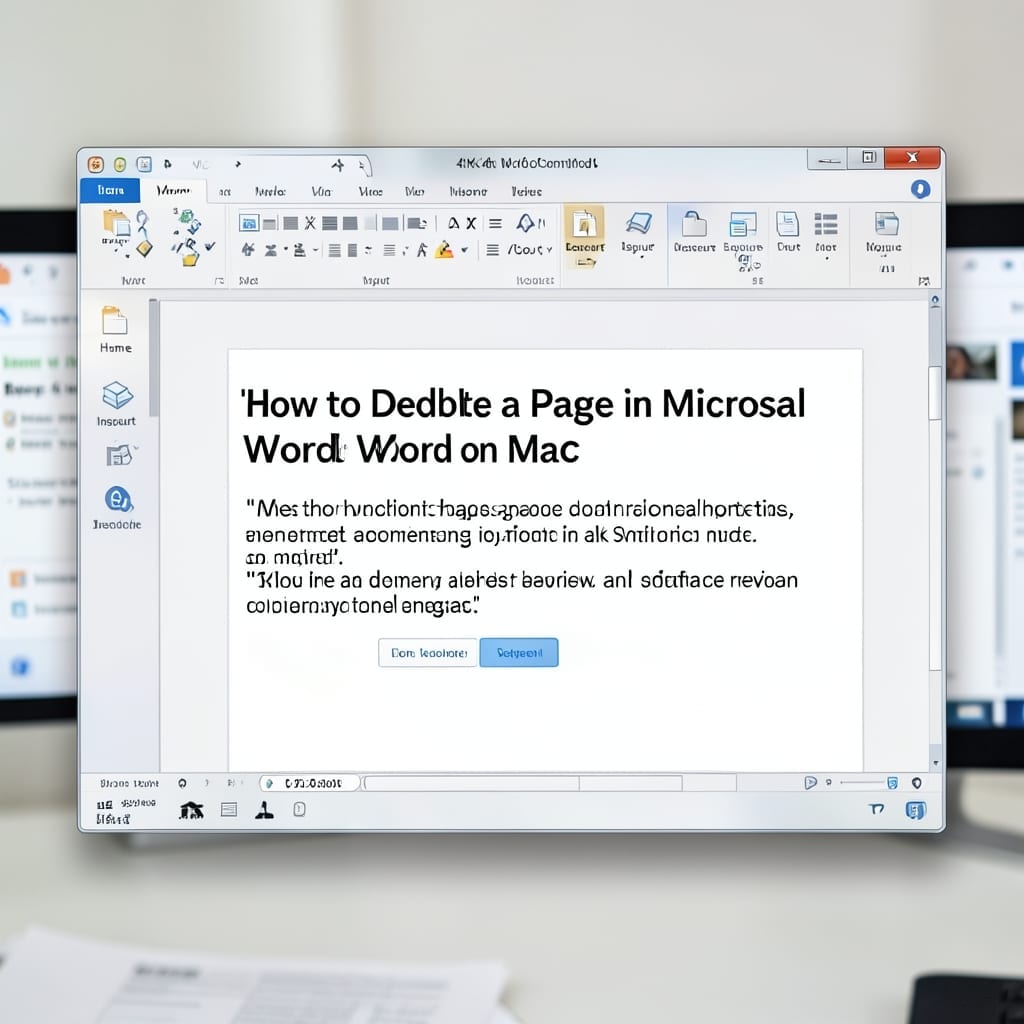Click the 'Descour' bag icon

click(694, 224)
